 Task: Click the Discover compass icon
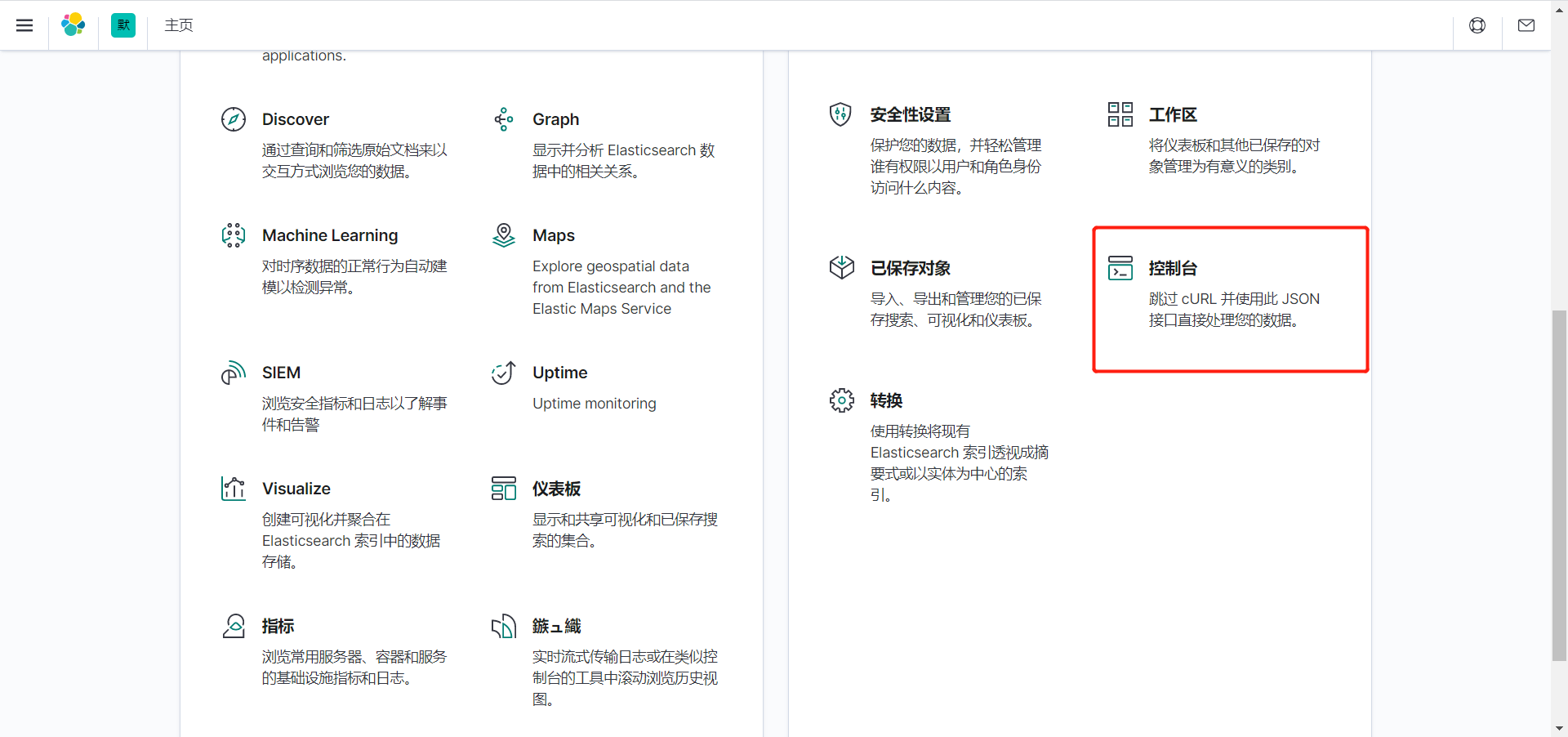tap(234, 119)
